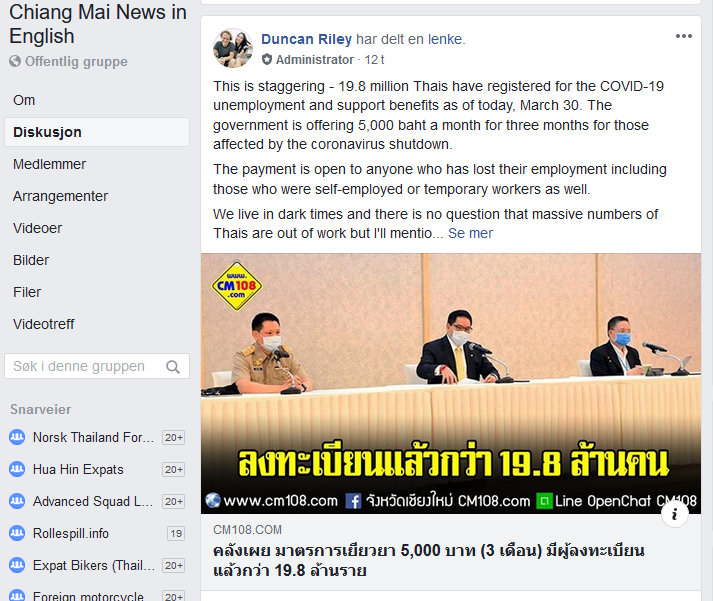Image resolution: width=713 pixels, height=601 pixels.
Task: Open the post options three-dot menu
Action: coord(683,36)
